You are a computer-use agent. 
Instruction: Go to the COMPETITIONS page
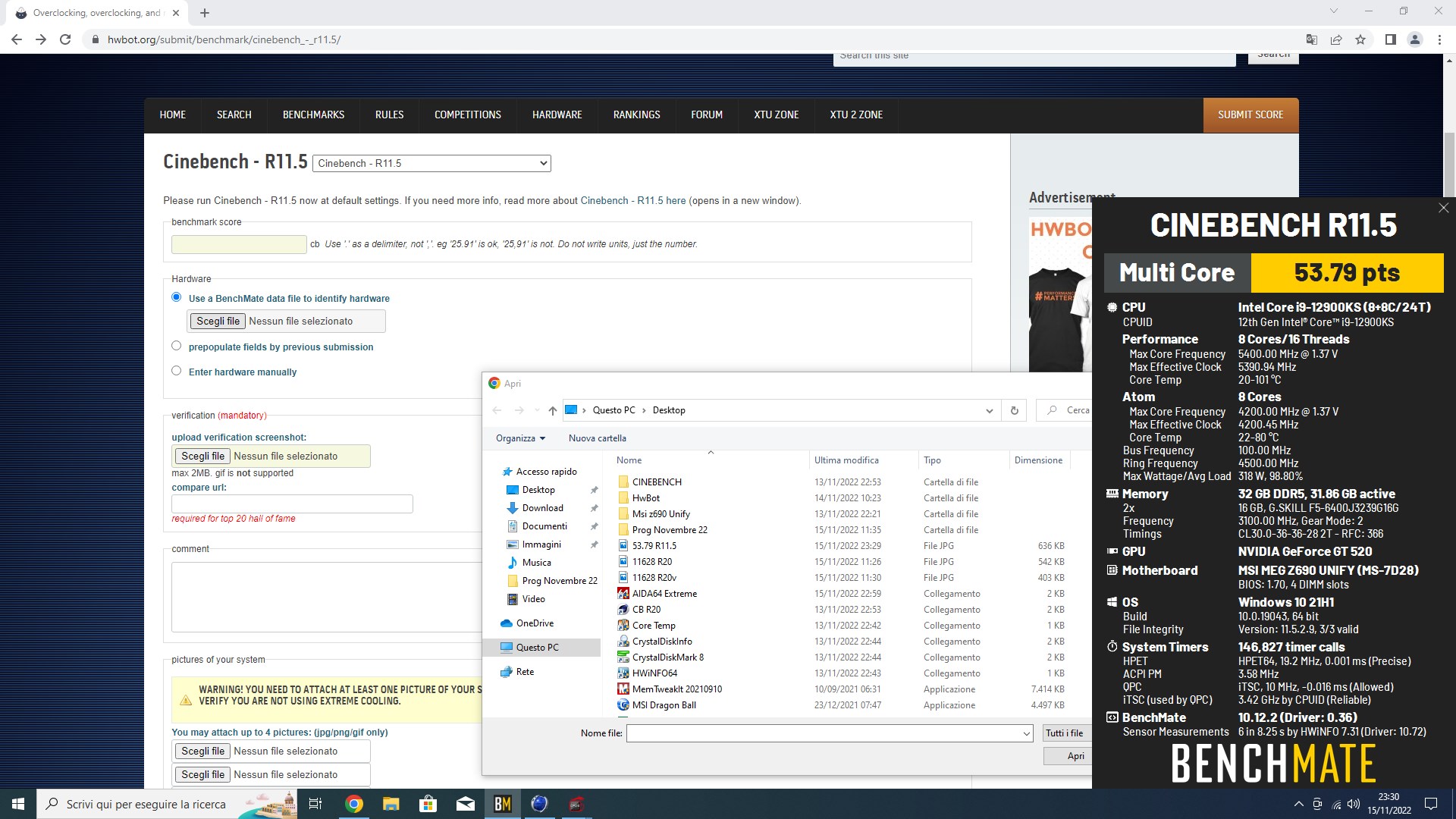point(467,115)
